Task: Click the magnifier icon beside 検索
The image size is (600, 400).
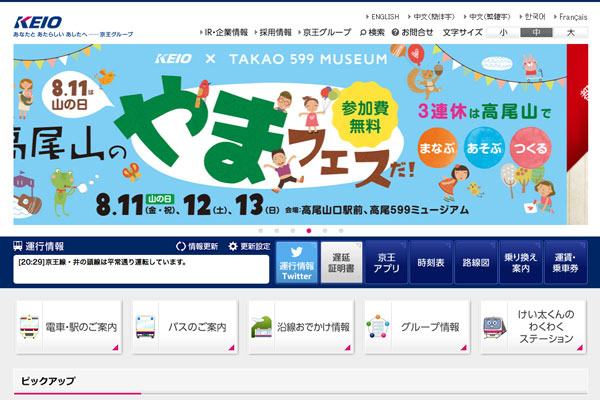Action: pyautogui.click(x=363, y=33)
